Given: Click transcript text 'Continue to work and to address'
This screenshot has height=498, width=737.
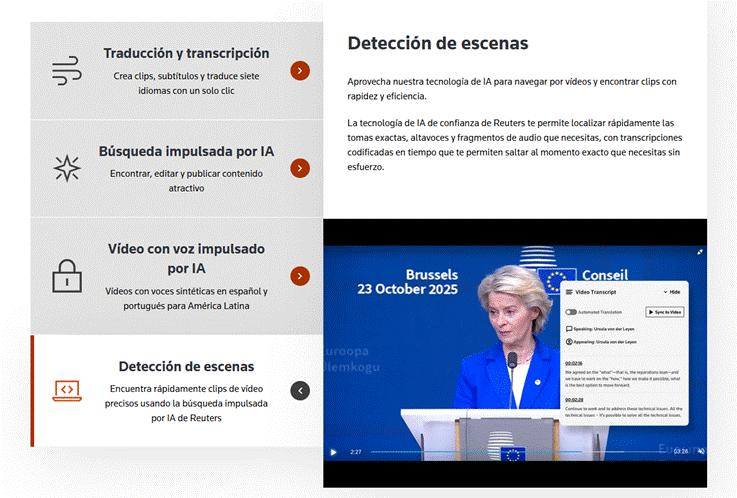Looking at the screenshot, I should coord(623,412).
